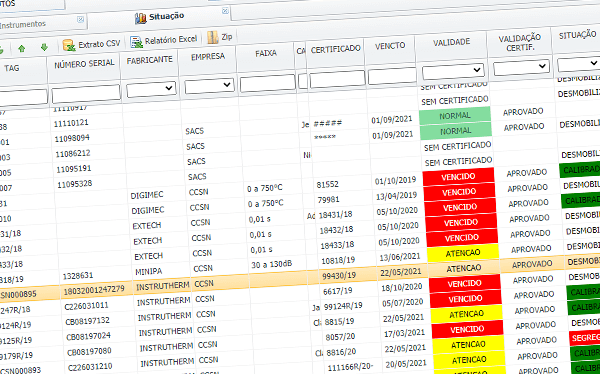
Task: Generate the Relatório Excel report
Action: click(x=163, y=41)
